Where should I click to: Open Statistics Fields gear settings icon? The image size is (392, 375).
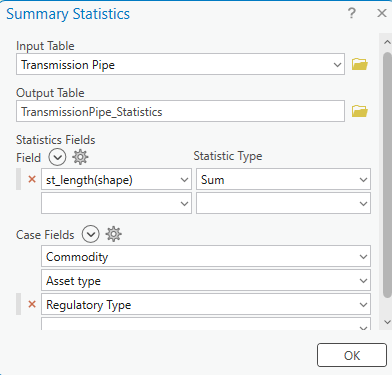(80, 157)
